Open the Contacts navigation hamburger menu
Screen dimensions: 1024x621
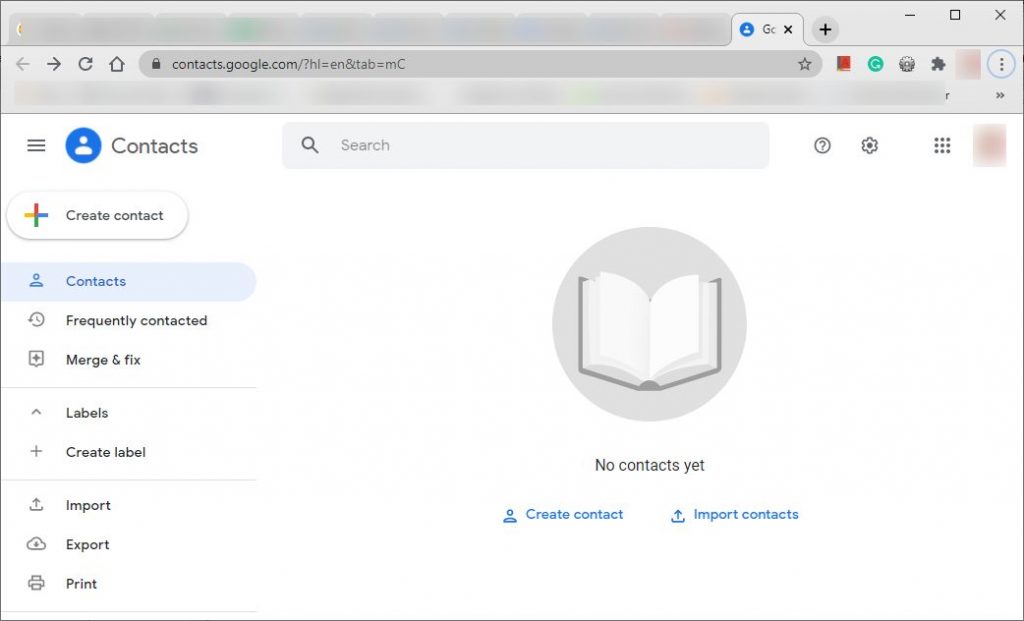36,145
